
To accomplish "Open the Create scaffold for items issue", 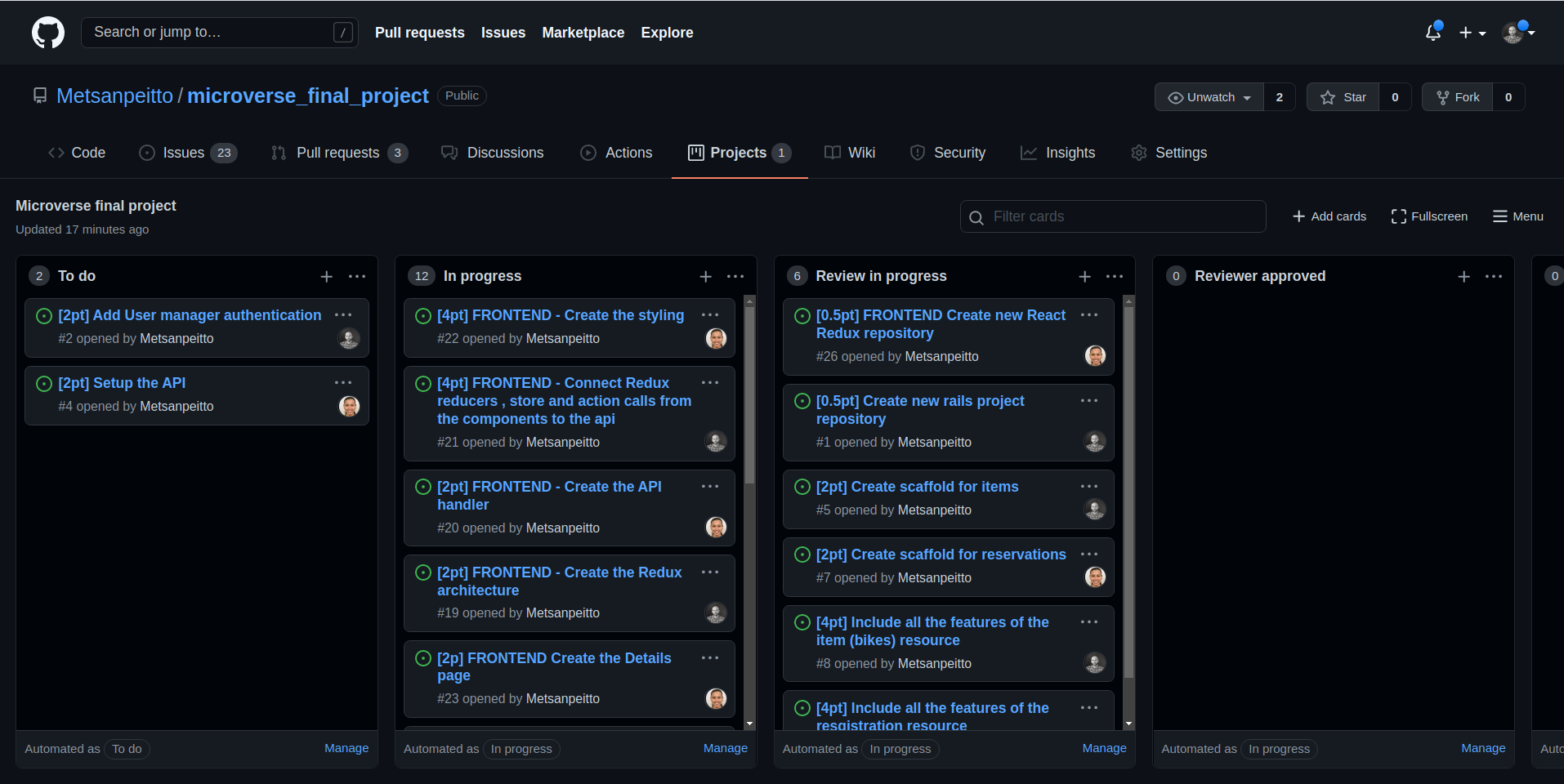I will (917, 487).
